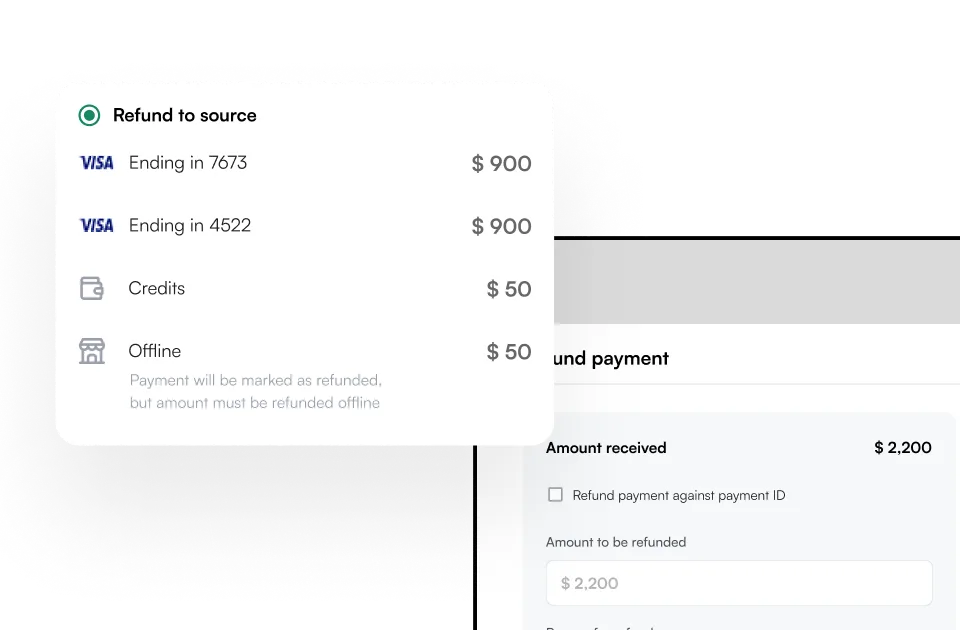Image resolution: width=960 pixels, height=630 pixels.
Task: Select the first Visa logo in the list
Action: (x=96, y=162)
